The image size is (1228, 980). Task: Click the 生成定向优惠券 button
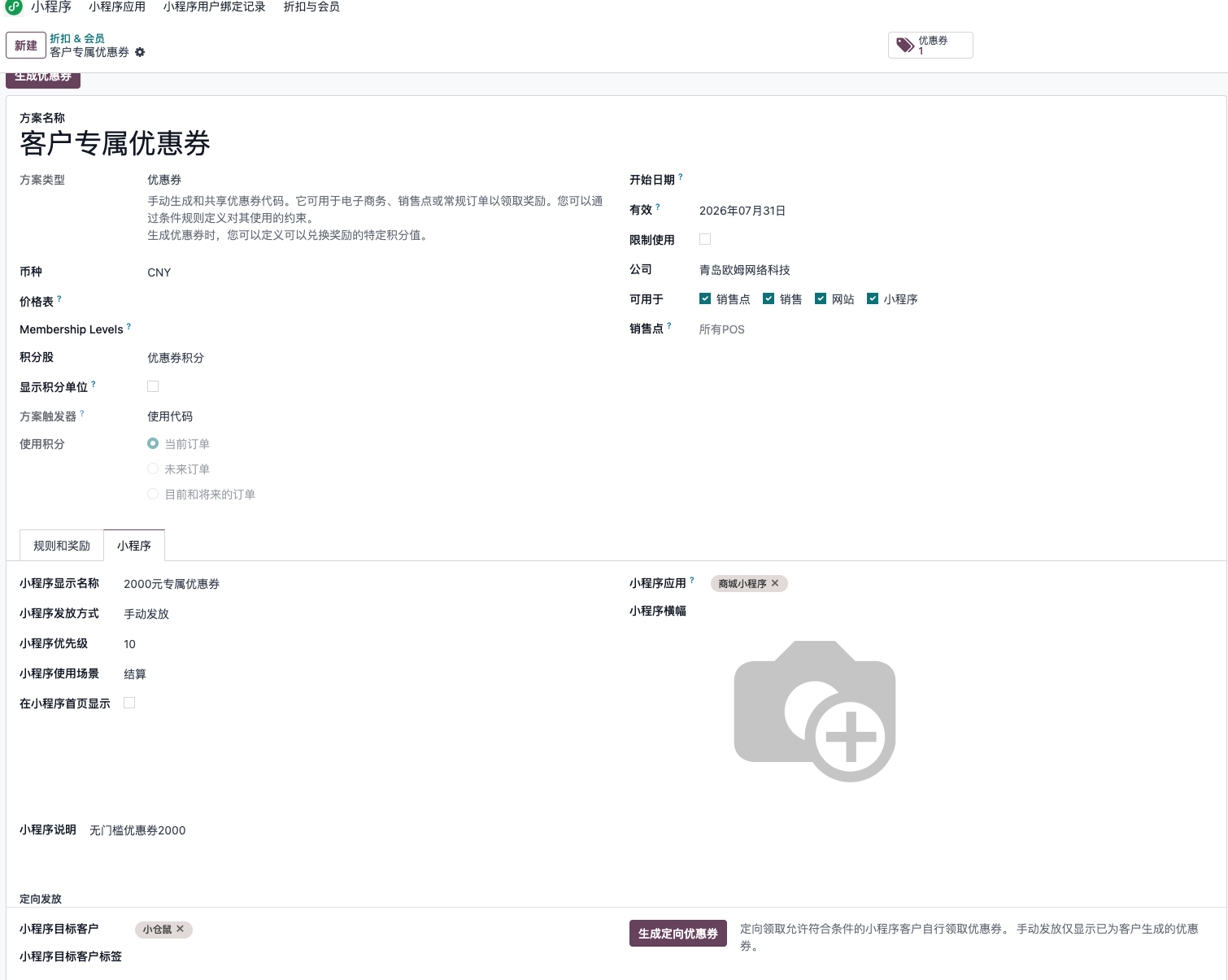click(x=678, y=934)
